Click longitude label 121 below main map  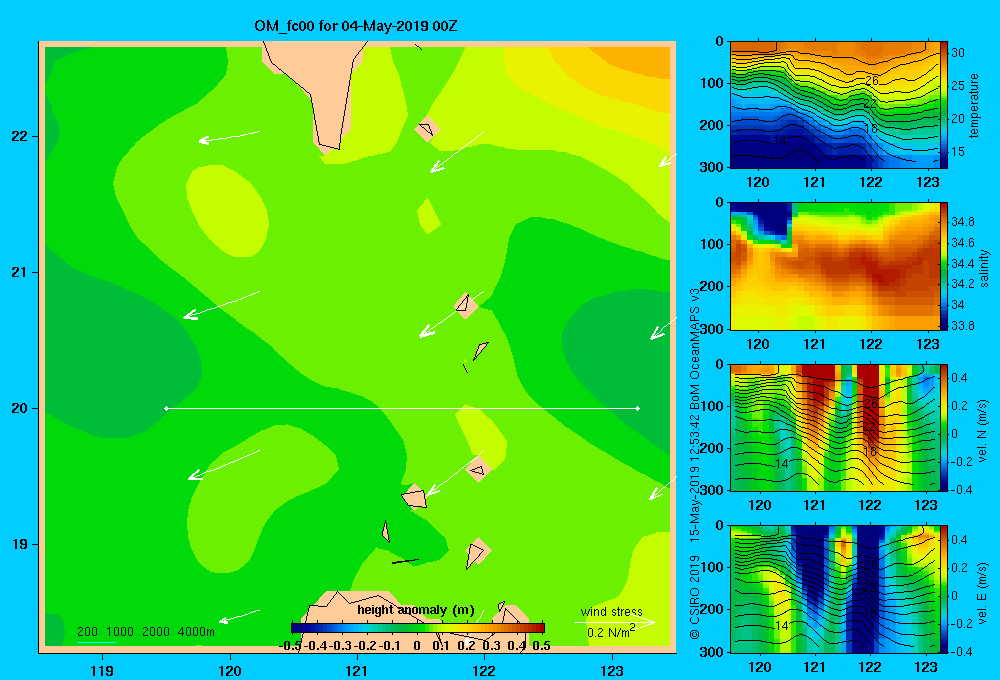357,670
